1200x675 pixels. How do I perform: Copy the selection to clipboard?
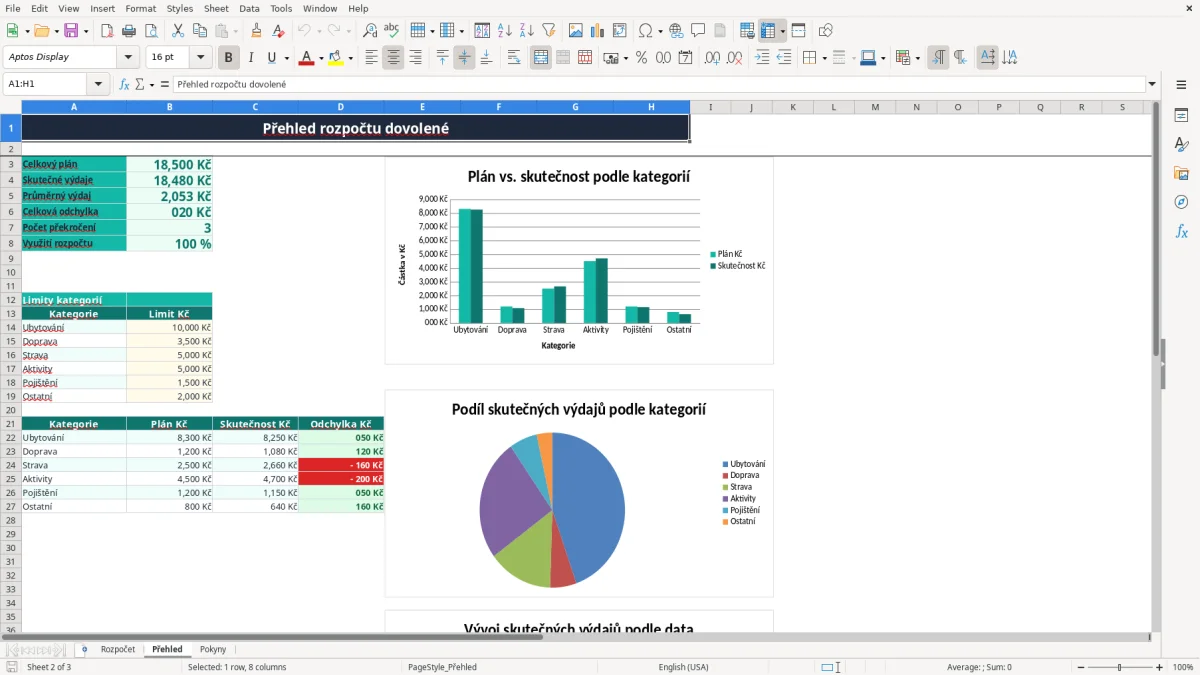(199, 31)
